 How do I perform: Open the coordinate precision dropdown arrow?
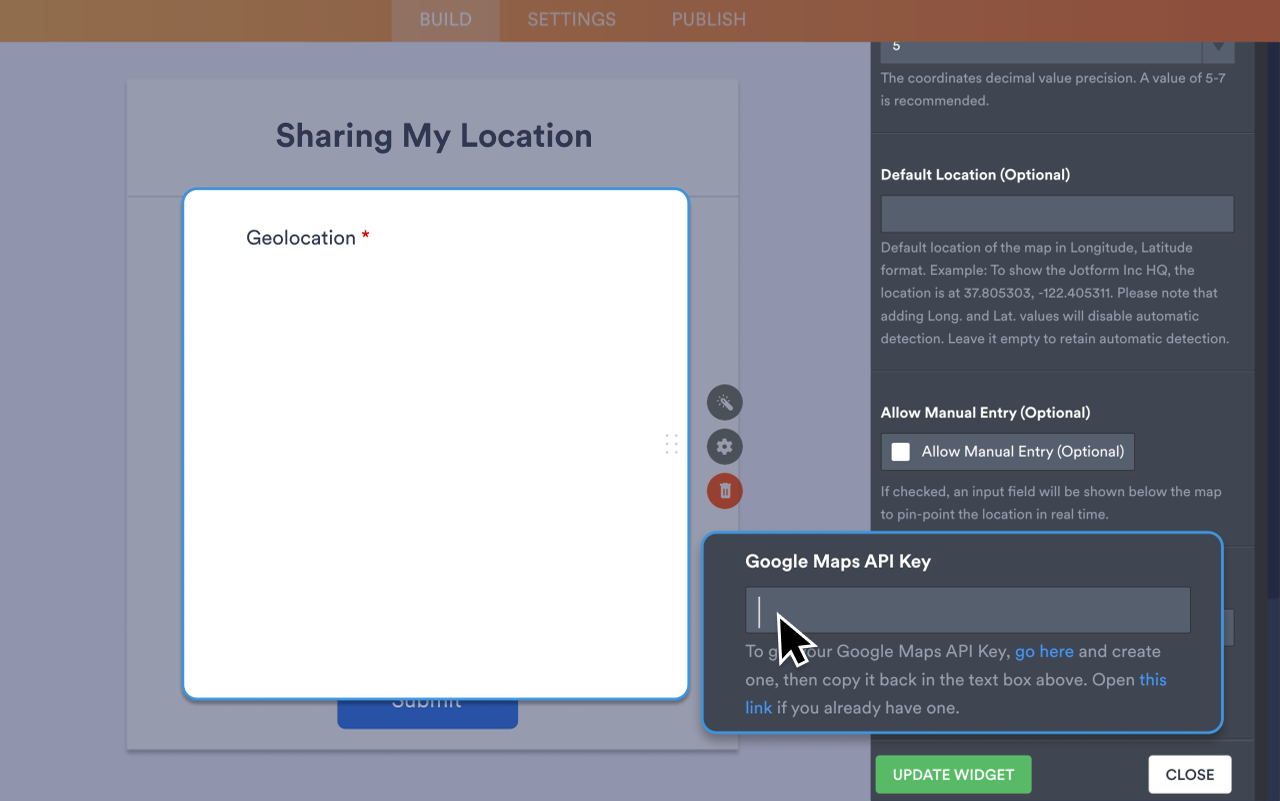pos(1218,46)
